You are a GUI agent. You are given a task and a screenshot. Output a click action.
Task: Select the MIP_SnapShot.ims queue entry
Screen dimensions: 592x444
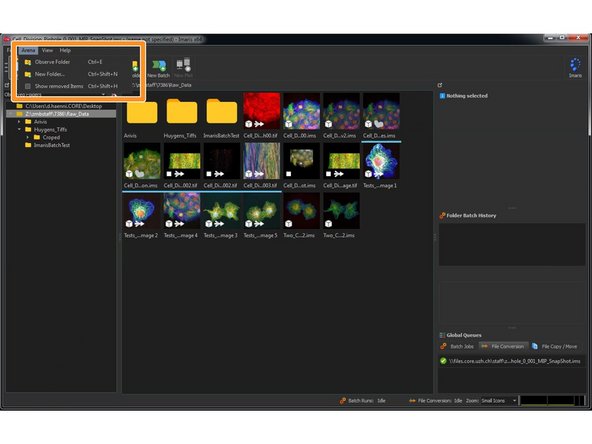512,361
